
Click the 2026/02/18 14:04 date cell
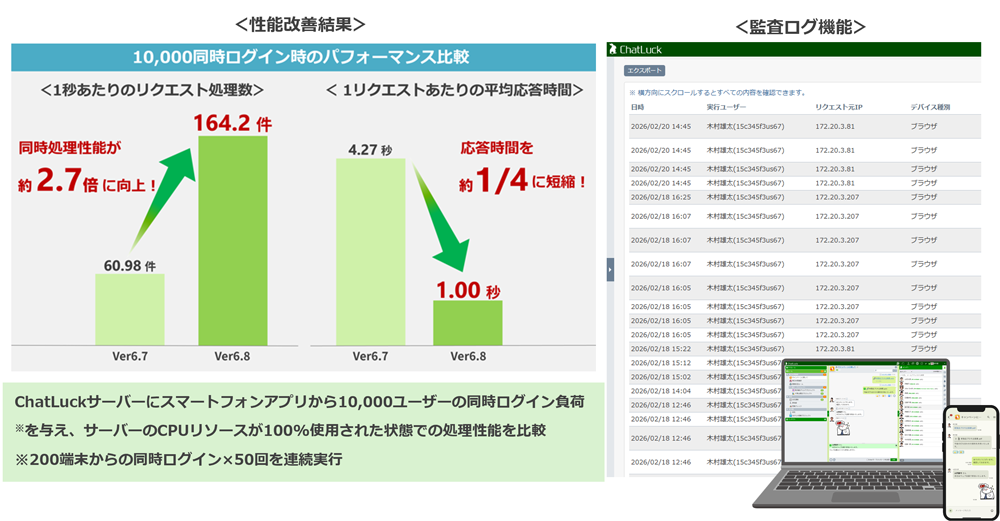tap(661, 391)
